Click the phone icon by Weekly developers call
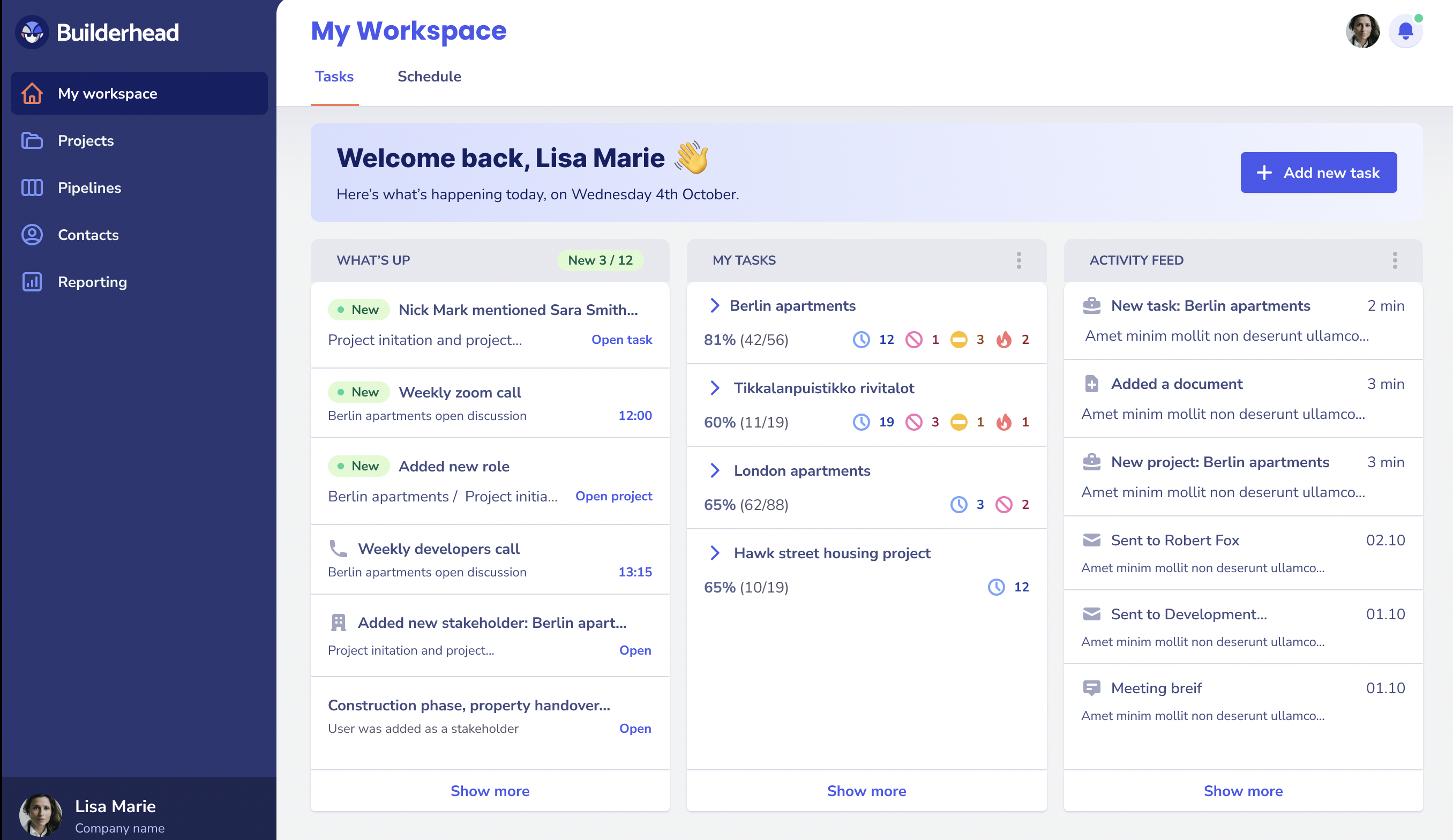The width and height of the screenshot is (1453, 840). (338, 548)
